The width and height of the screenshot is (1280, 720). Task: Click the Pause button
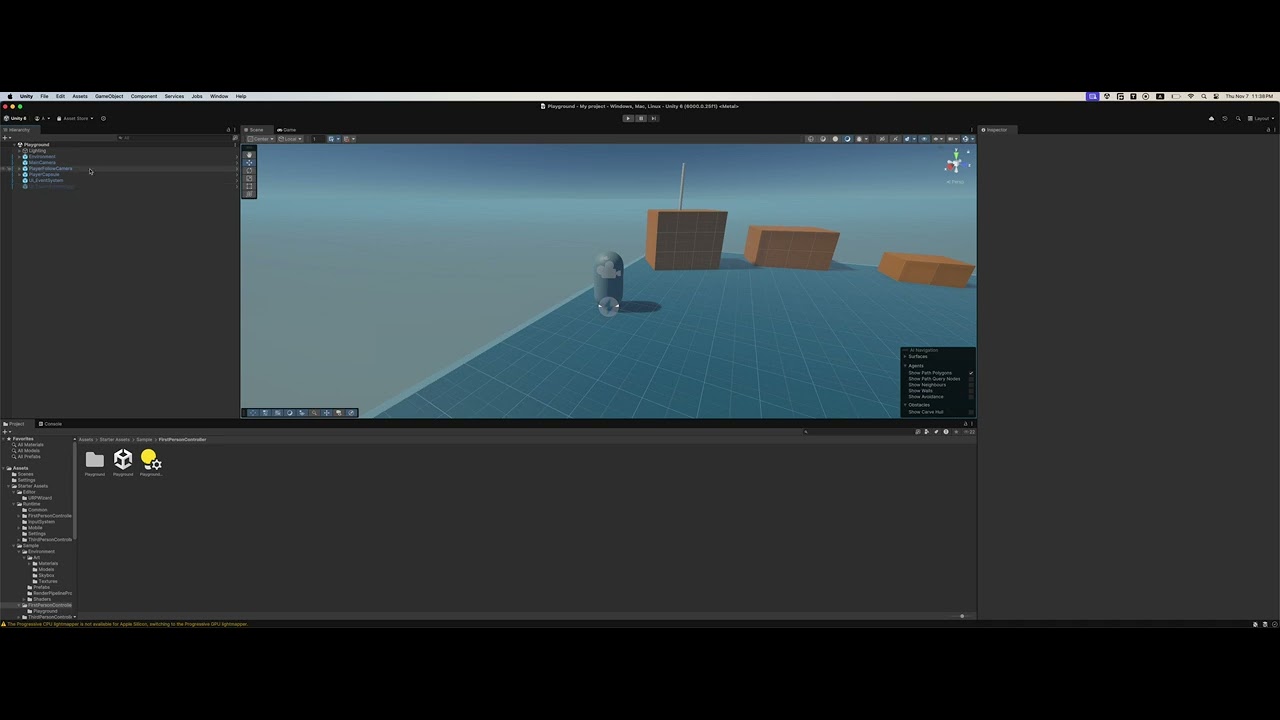pos(641,118)
